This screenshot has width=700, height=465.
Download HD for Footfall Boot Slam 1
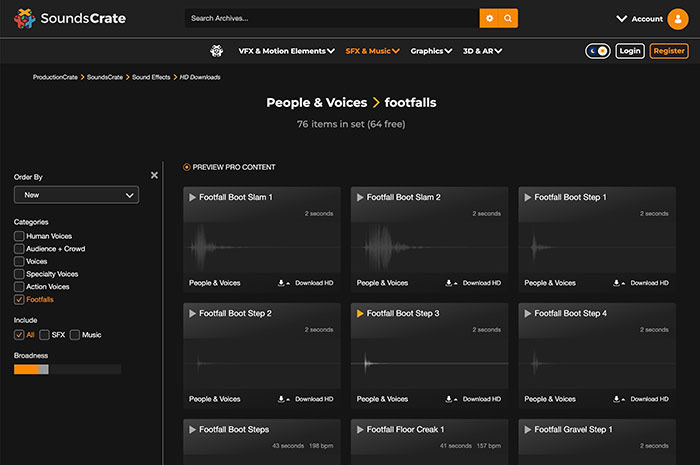tap(314, 283)
